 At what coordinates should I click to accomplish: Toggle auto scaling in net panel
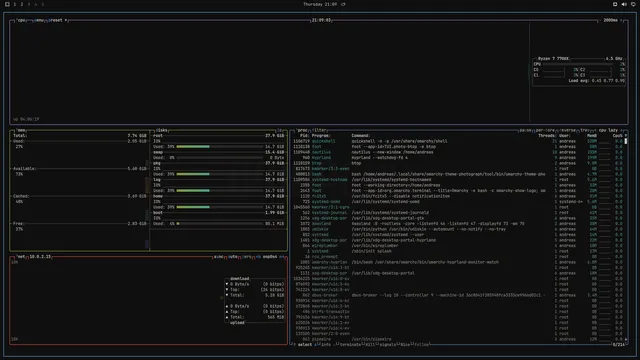(233, 257)
